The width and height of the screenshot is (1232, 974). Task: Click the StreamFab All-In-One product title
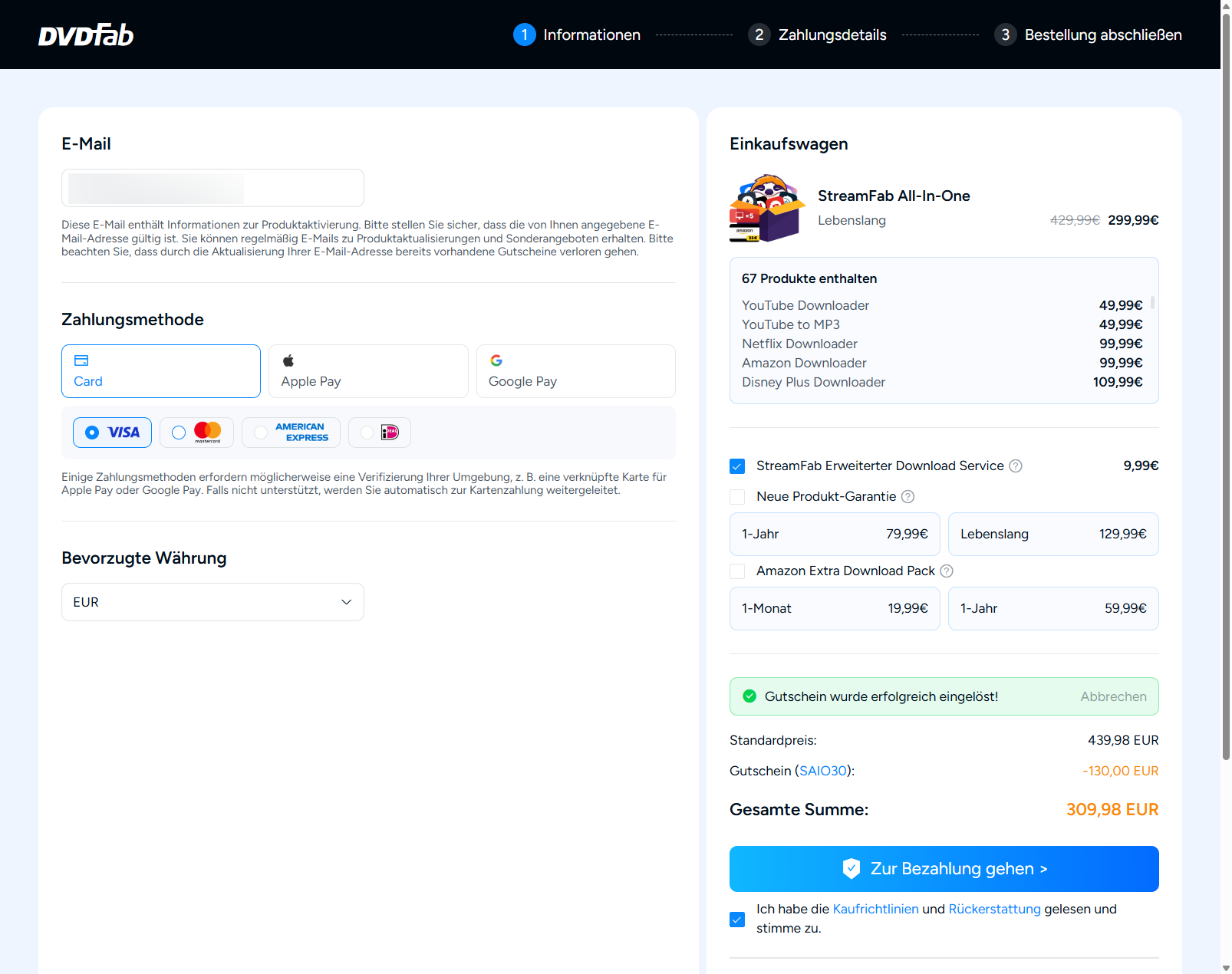[894, 196]
